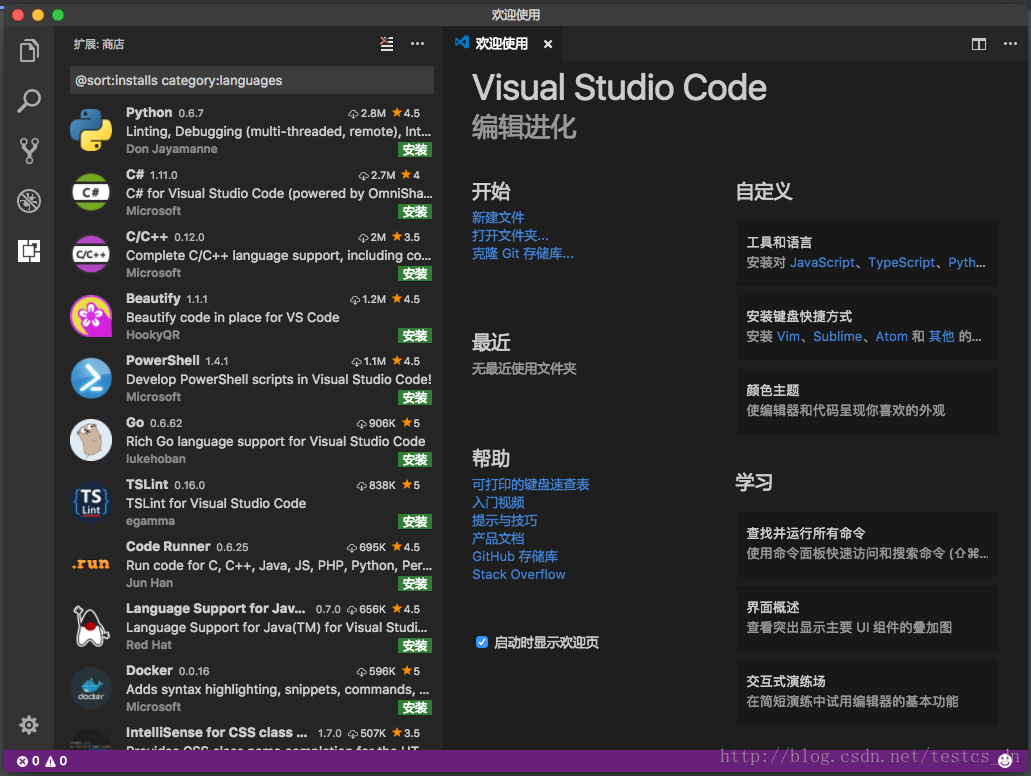1031x776 pixels.
Task: Open the extensions panel more actions menu
Action: pos(418,44)
